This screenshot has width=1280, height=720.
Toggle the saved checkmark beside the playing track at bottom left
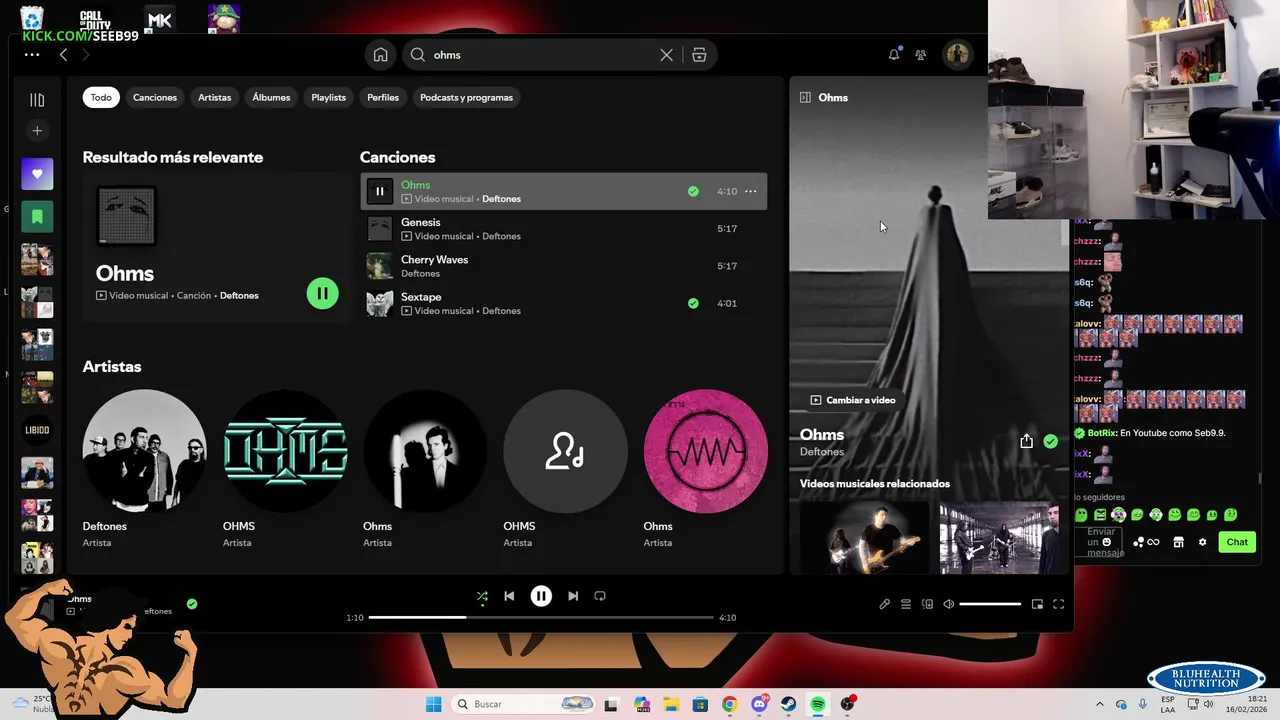point(192,604)
